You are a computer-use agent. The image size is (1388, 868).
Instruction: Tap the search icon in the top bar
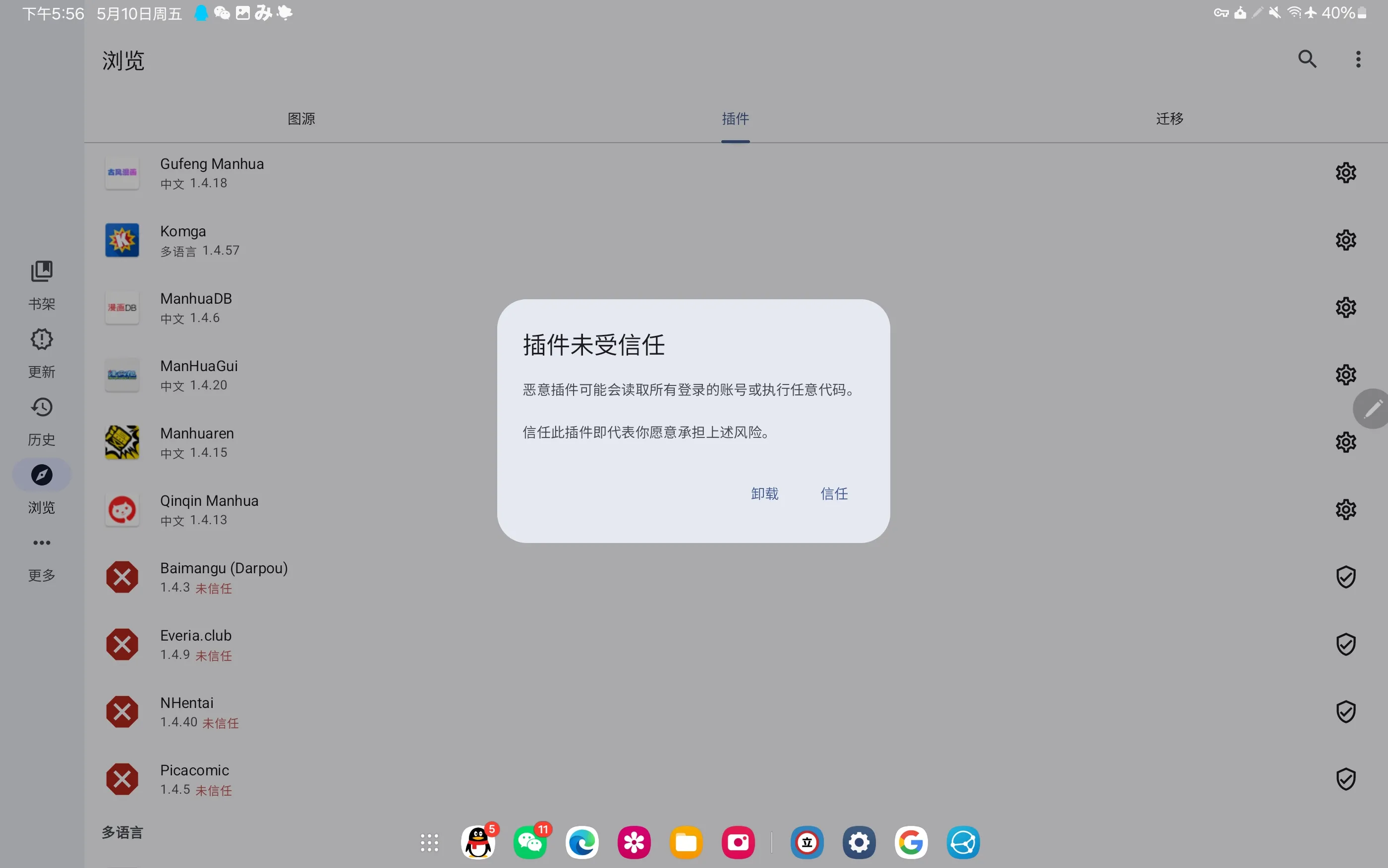tap(1308, 59)
